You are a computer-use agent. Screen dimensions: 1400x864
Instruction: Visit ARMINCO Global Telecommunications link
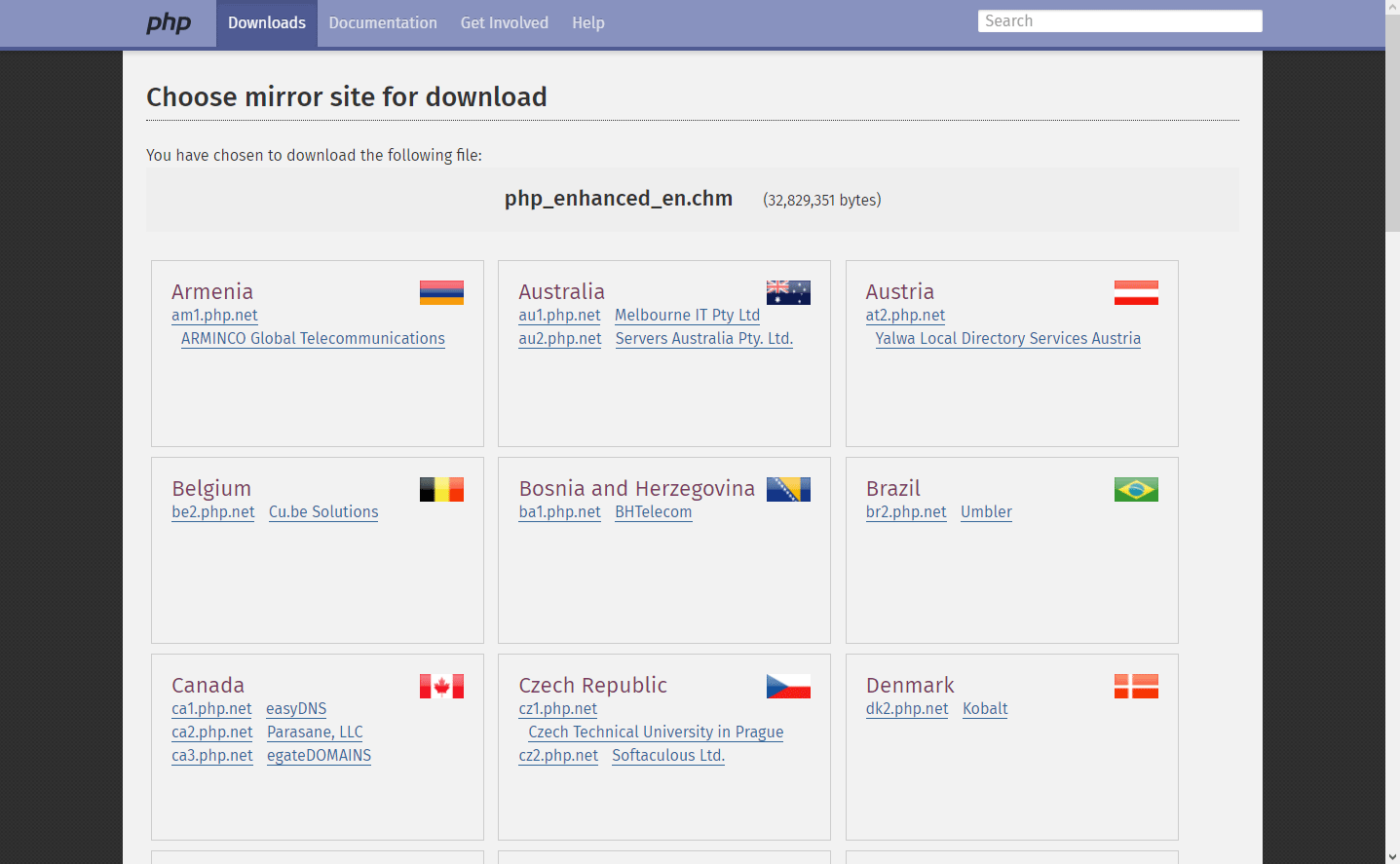click(x=313, y=339)
